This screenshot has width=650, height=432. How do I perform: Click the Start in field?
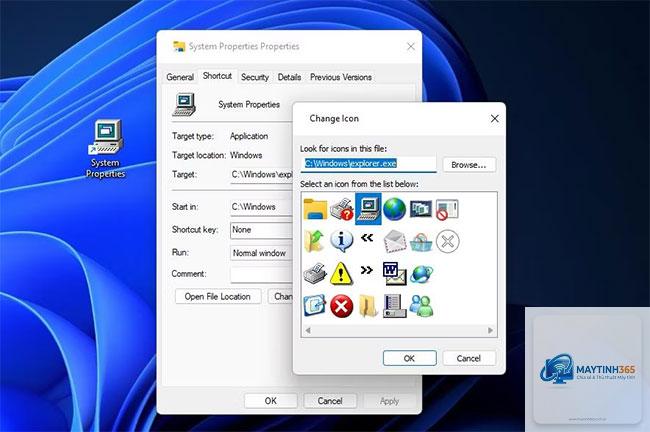point(262,206)
